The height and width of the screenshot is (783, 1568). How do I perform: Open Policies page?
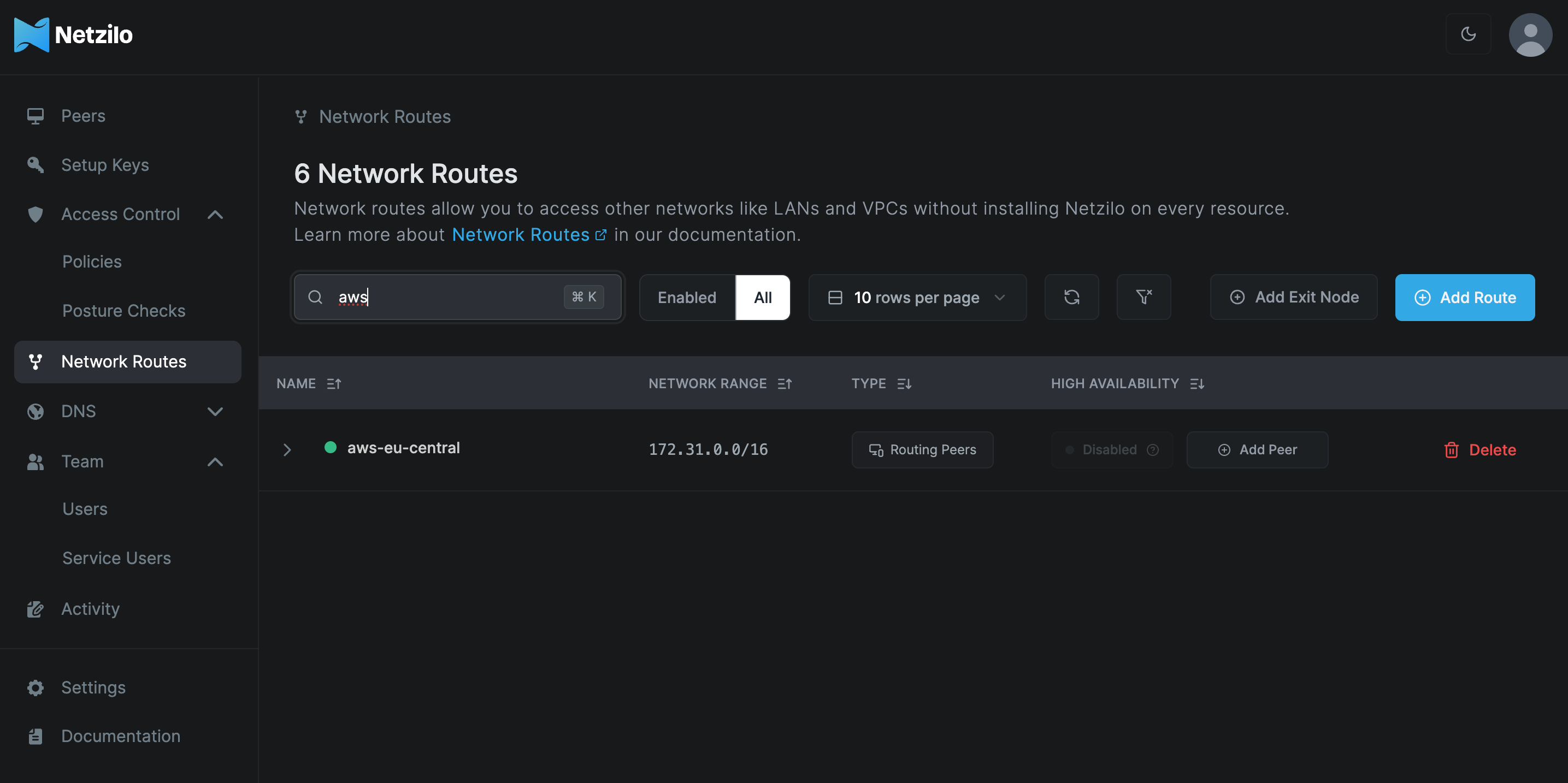point(92,262)
